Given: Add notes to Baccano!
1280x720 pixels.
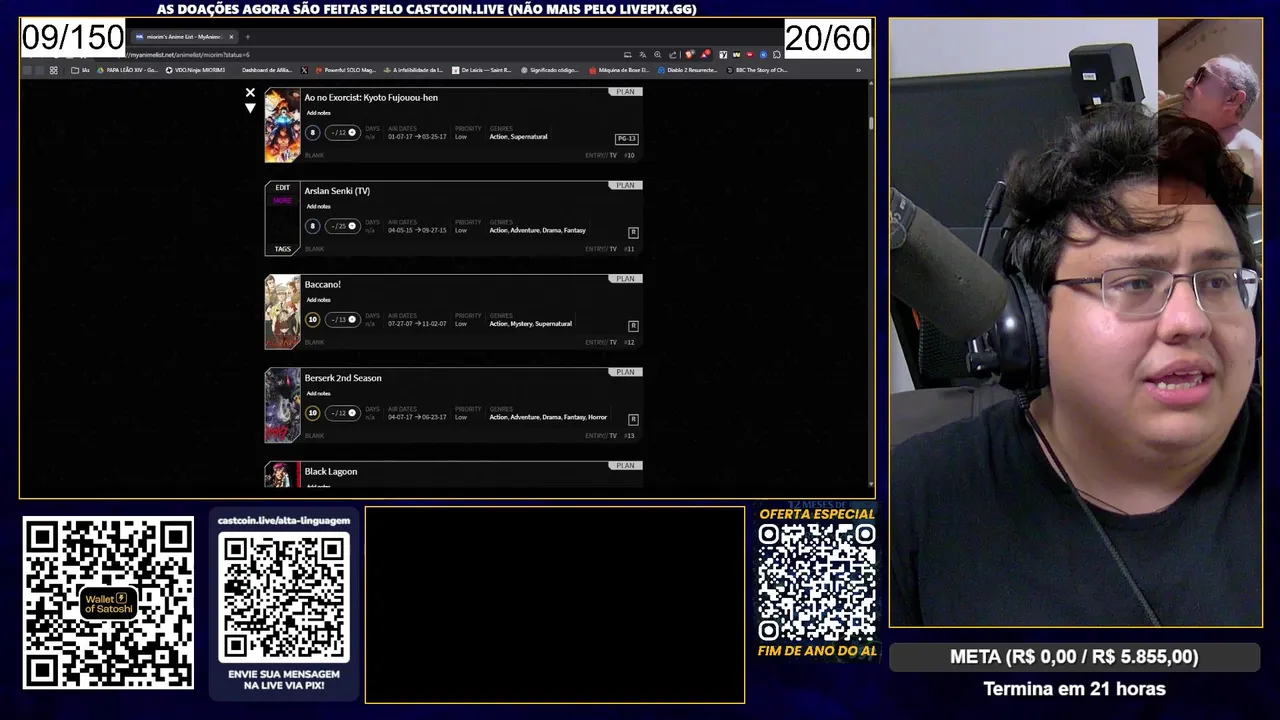Looking at the screenshot, I should (318, 300).
